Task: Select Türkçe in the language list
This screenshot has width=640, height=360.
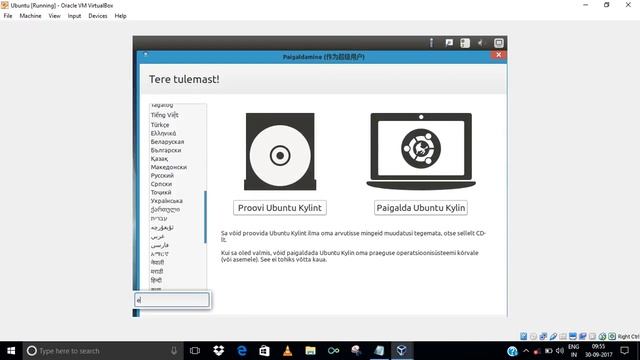Action: tap(160, 125)
